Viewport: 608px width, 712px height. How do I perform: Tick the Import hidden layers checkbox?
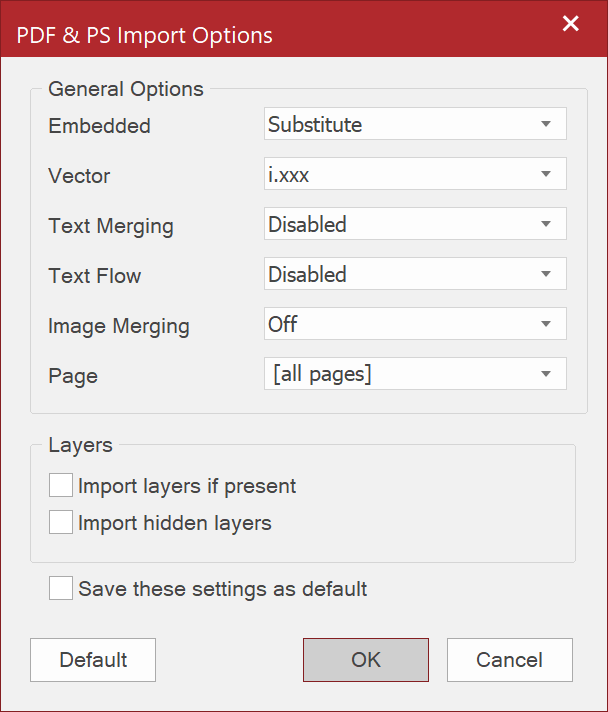[62, 522]
